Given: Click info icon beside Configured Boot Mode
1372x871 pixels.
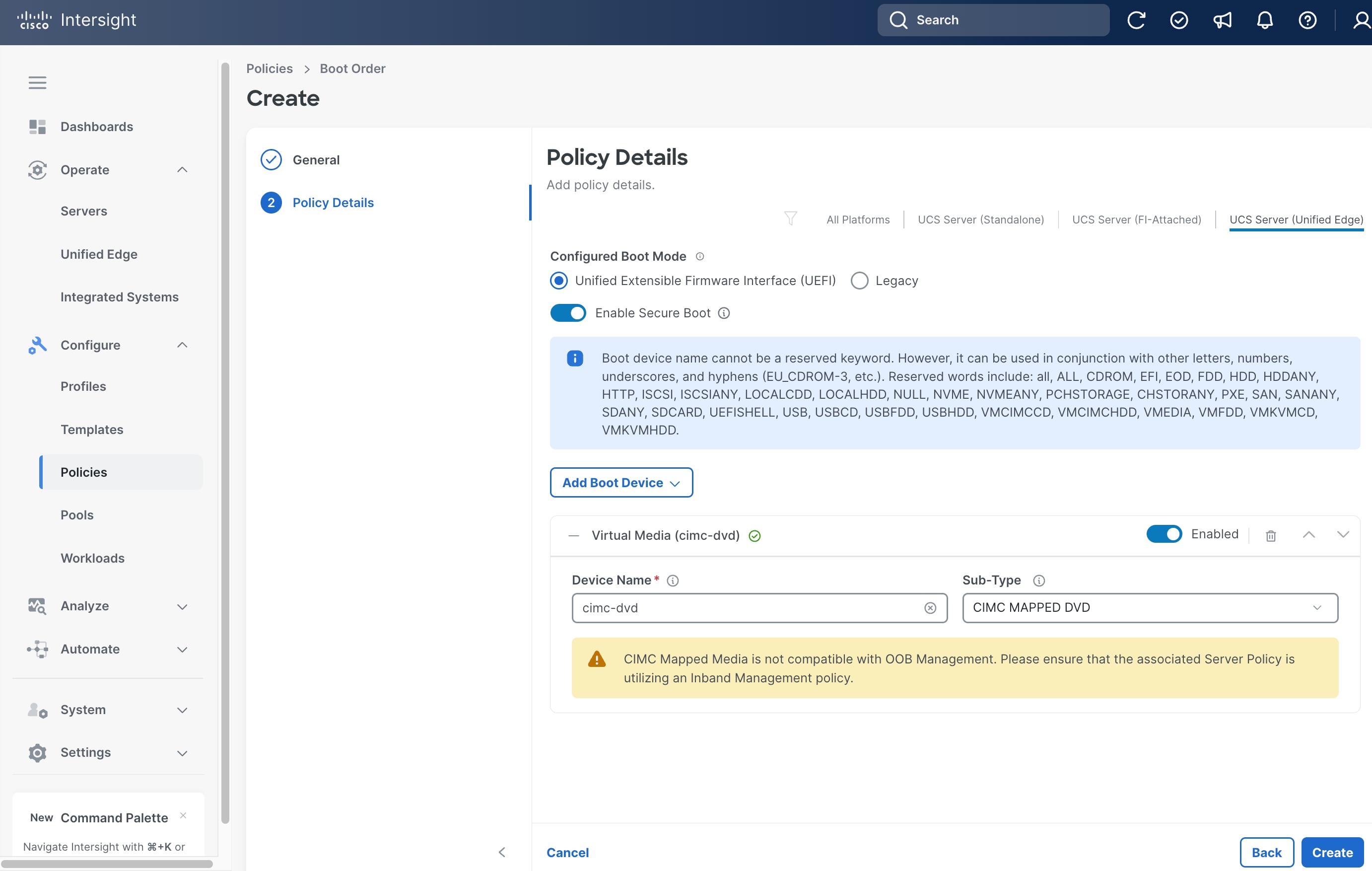Looking at the screenshot, I should click(x=700, y=257).
